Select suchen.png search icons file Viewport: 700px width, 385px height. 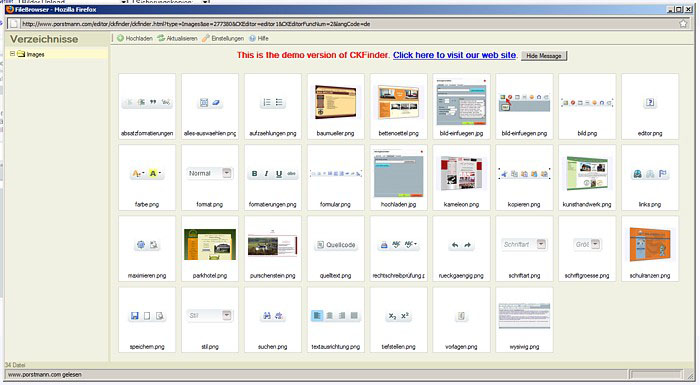[x=273, y=320]
